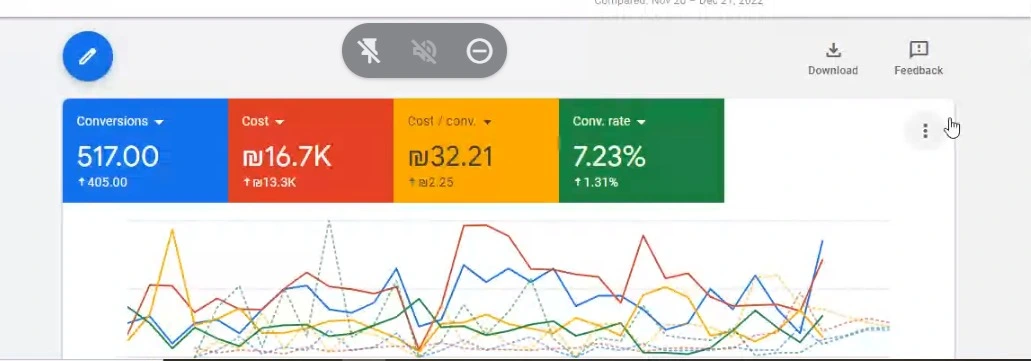This screenshot has height=361, width=1031.
Task: Click the blue pencil edit button
Action: [87, 57]
